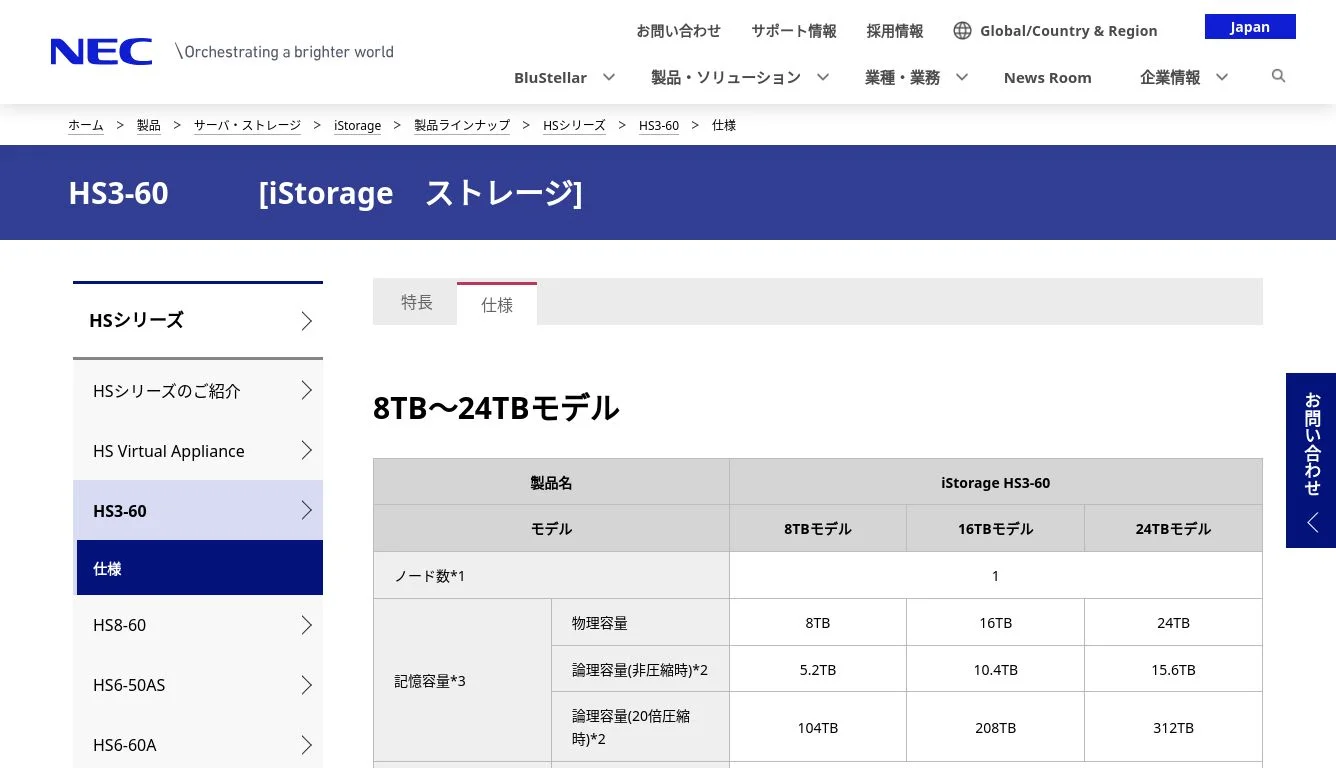
Task: Open the floating お問い合わせ side tab
Action: tap(1311, 460)
